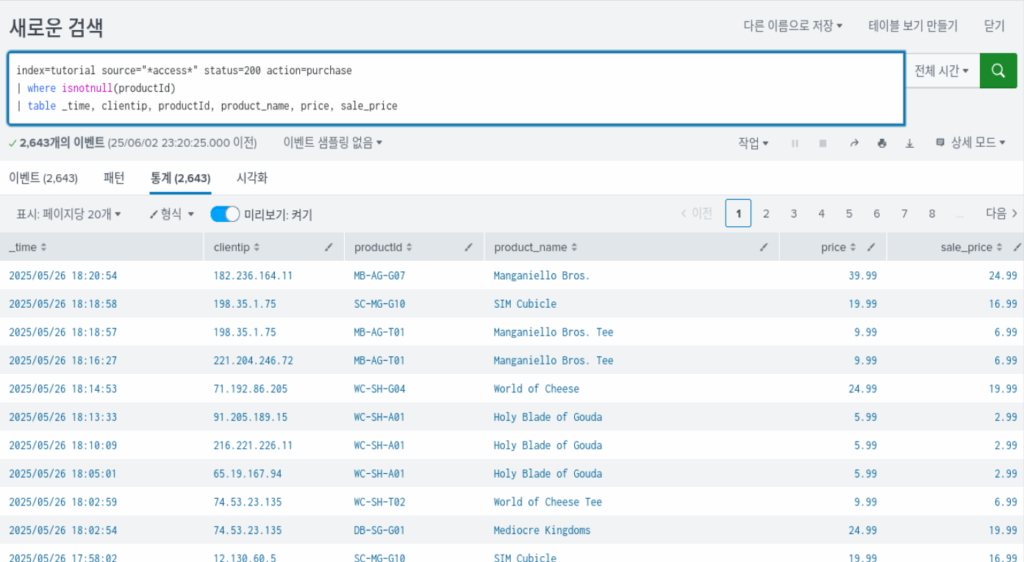Run search with the magnifier button
Image resolution: width=1024 pixels, height=562 pixels.
tap(998, 70)
